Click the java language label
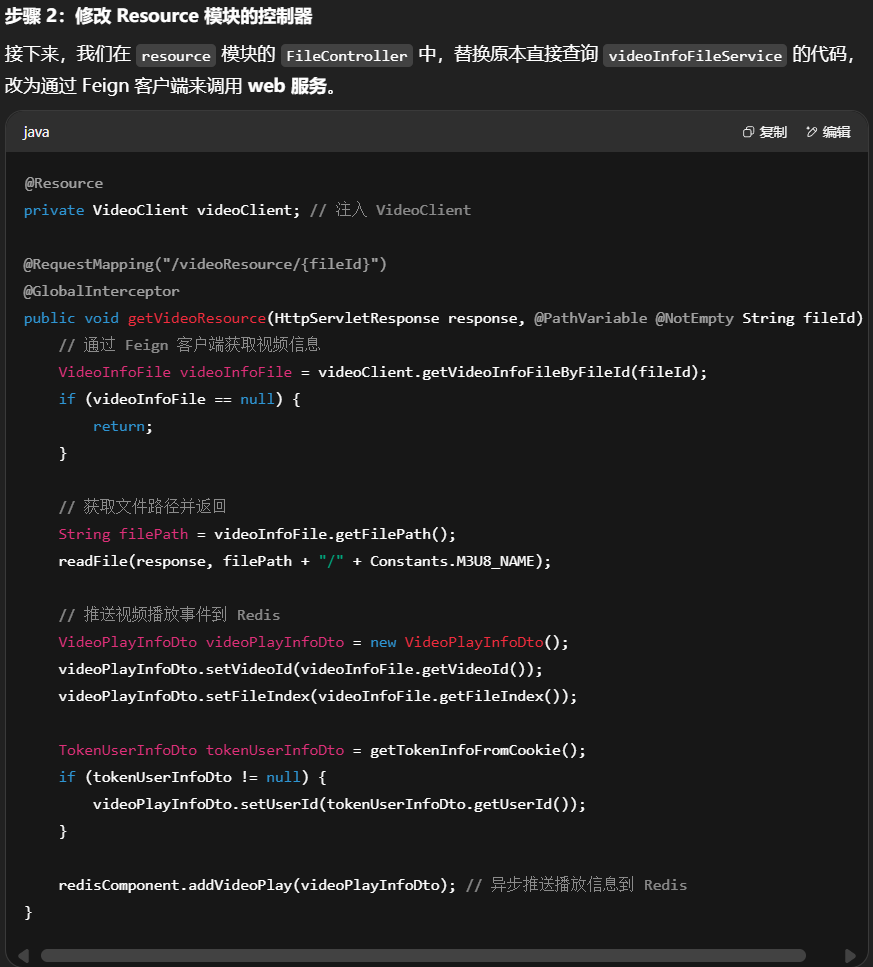873x967 pixels. pyautogui.click(x=36, y=132)
